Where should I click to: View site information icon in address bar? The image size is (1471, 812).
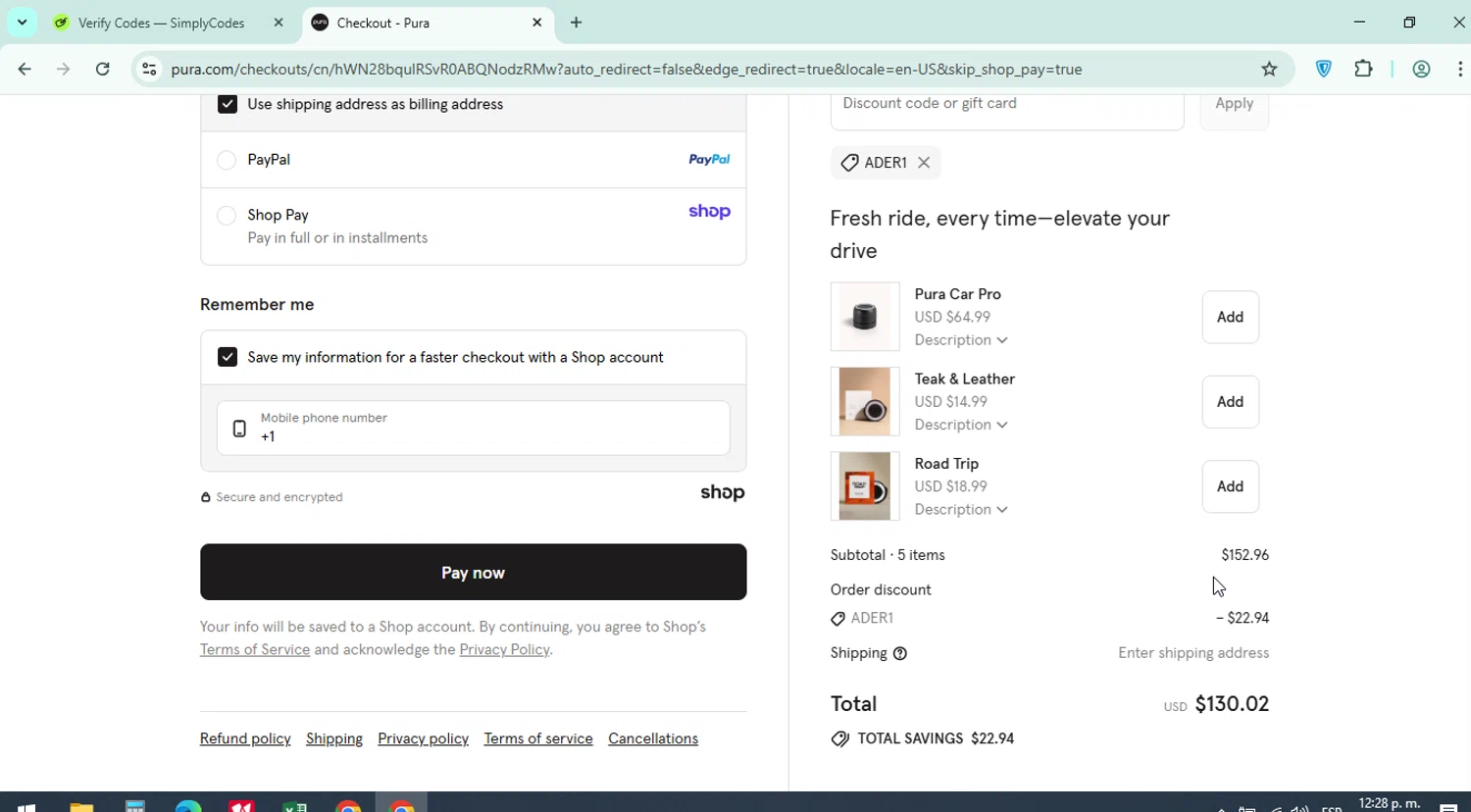[149, 69]
